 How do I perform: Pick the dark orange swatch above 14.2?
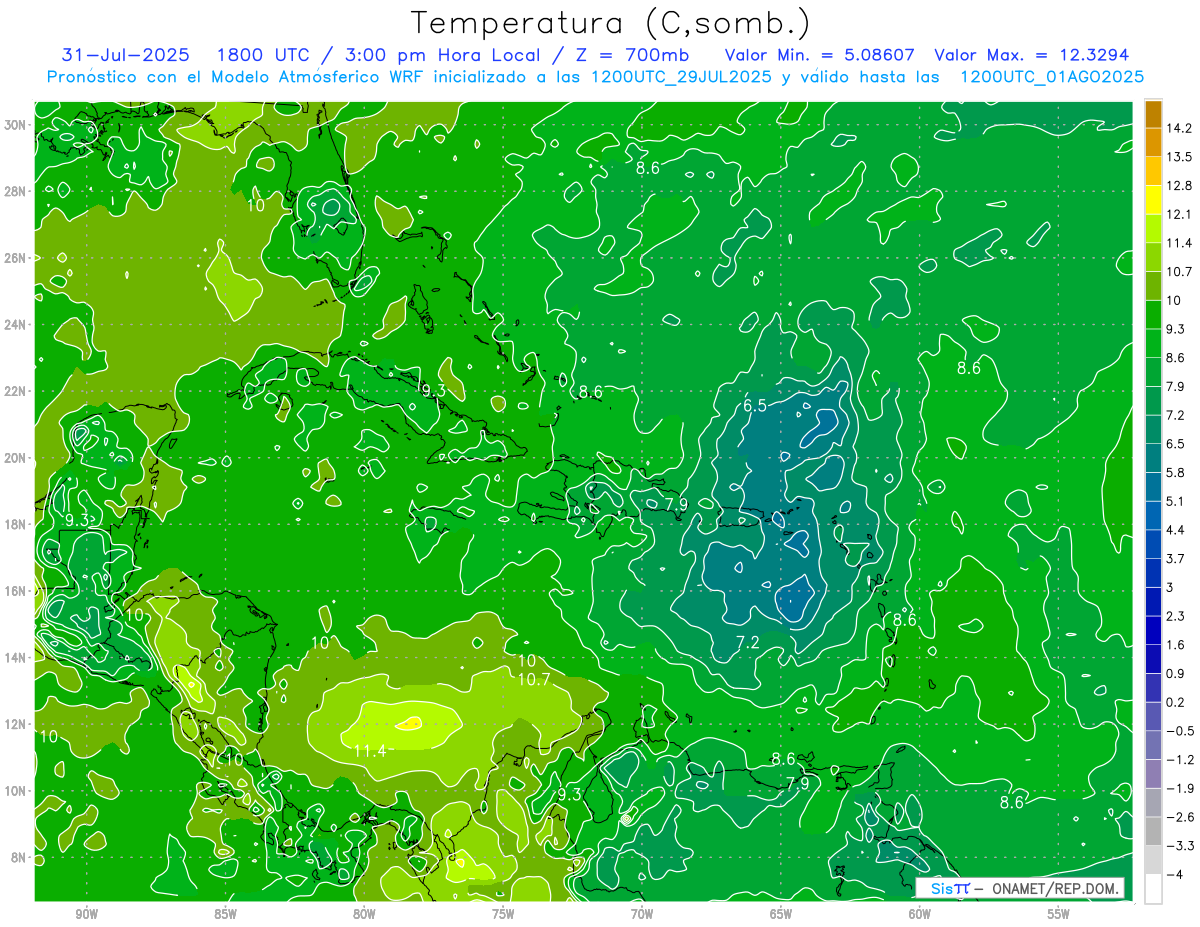tap(1153, 114)
